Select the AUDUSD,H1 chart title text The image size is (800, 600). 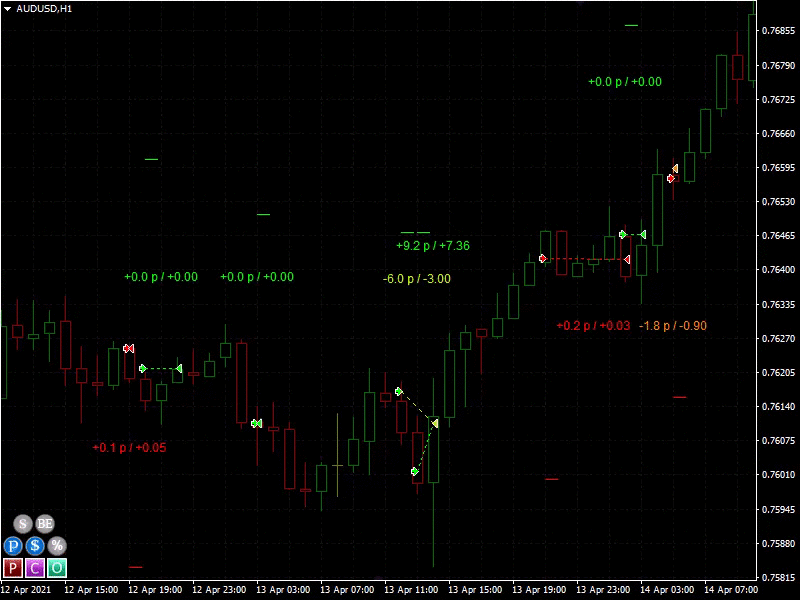tap(44, 9)
